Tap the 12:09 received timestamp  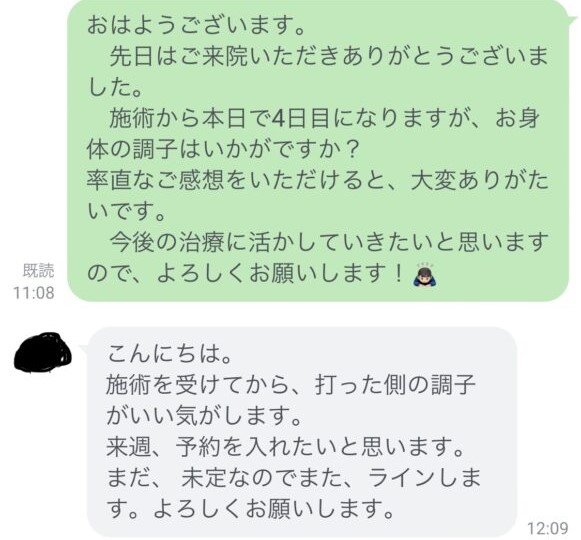tap(547, 528)
